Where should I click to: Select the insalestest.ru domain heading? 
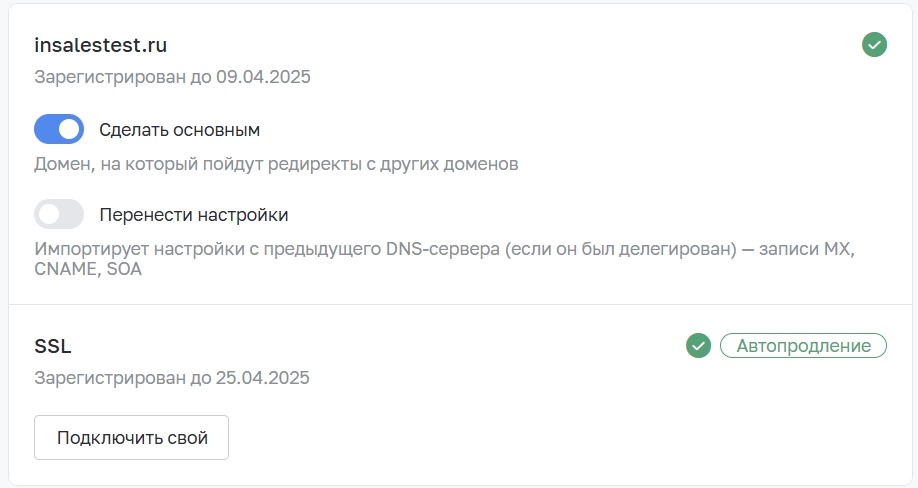[100, 45]
